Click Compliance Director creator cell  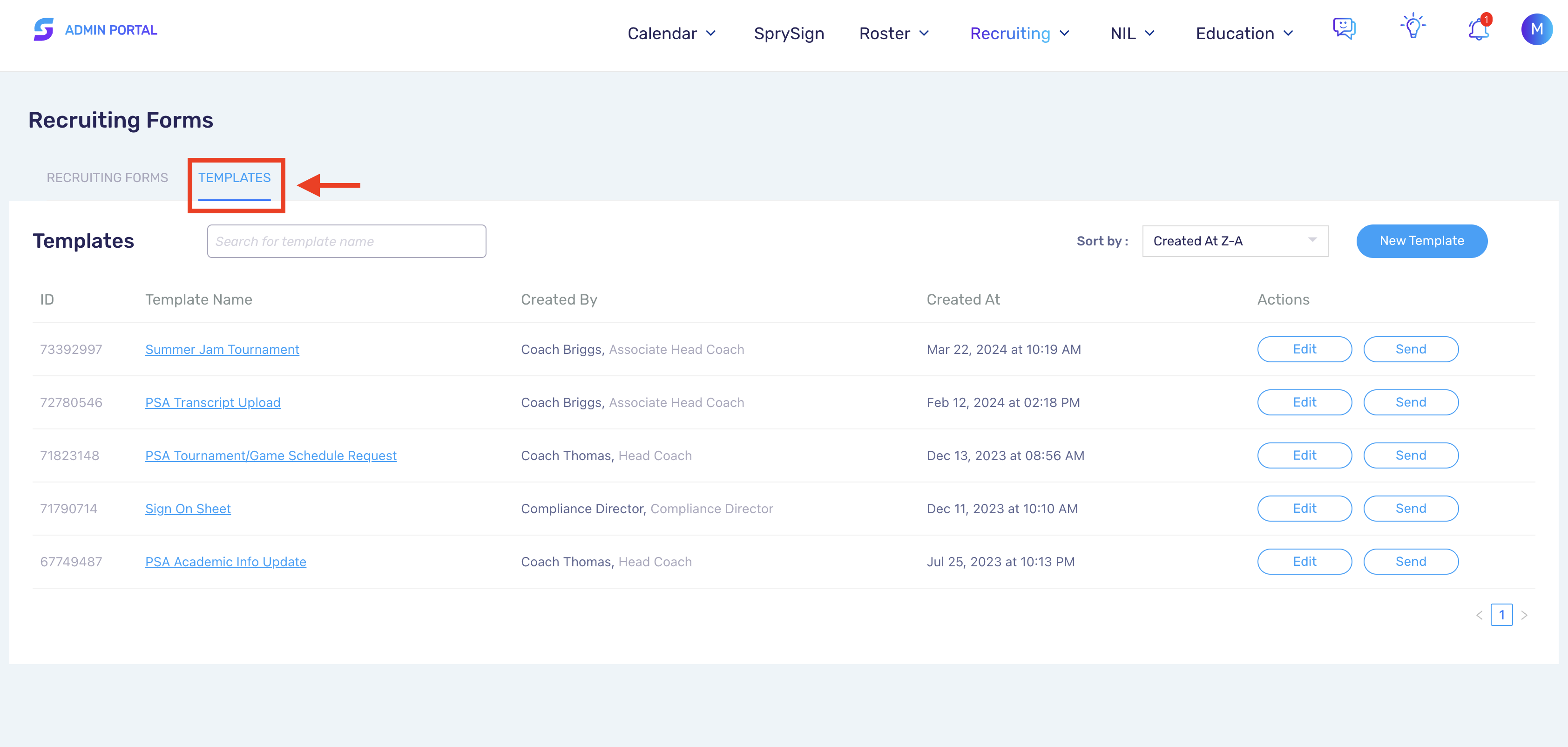647,509
